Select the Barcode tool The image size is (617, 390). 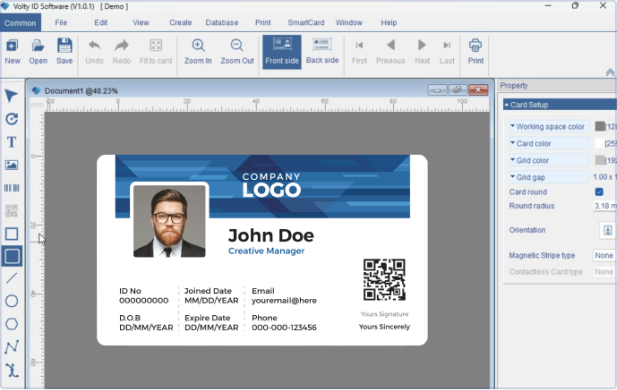11,188
